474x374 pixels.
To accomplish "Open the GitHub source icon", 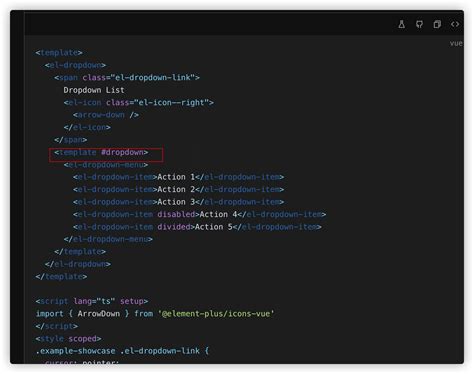I will pyautogui.click(x=419, y=24).
